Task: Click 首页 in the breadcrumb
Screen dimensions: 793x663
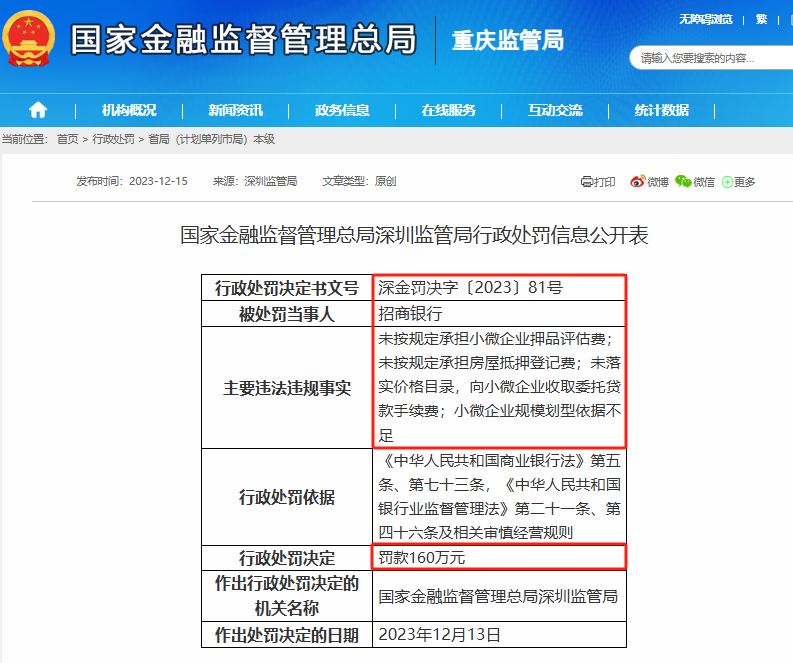Action: click(x=68, y=139)
